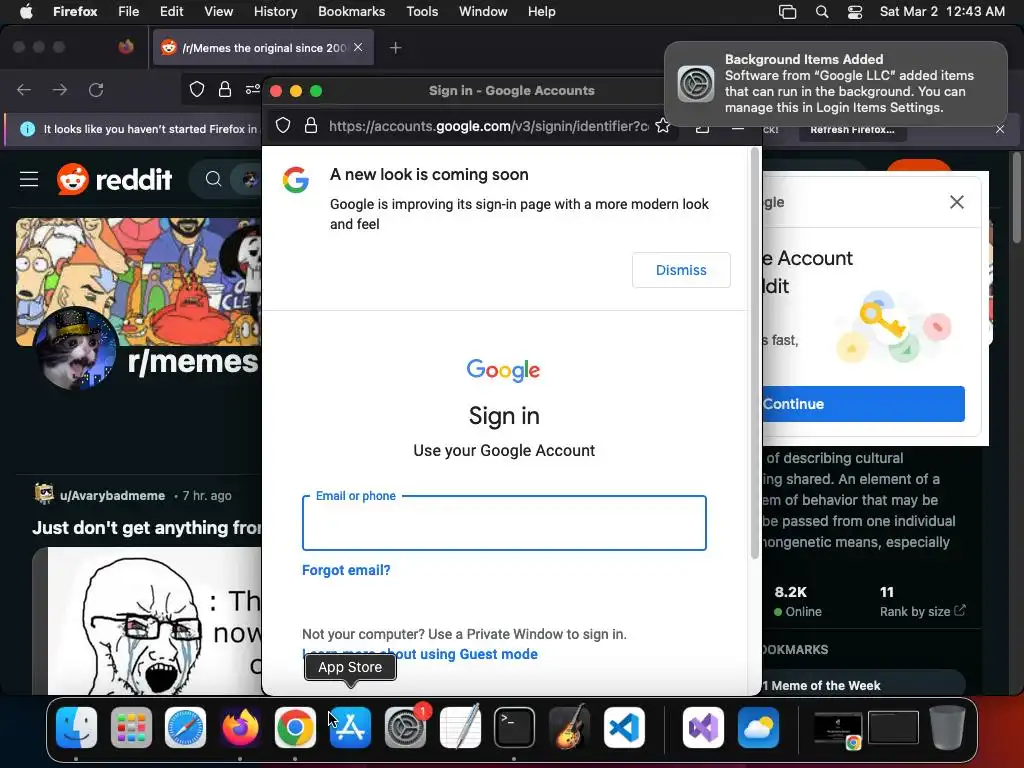
Task: Open Control Center in the menu bar
Action: pos(855,12)
